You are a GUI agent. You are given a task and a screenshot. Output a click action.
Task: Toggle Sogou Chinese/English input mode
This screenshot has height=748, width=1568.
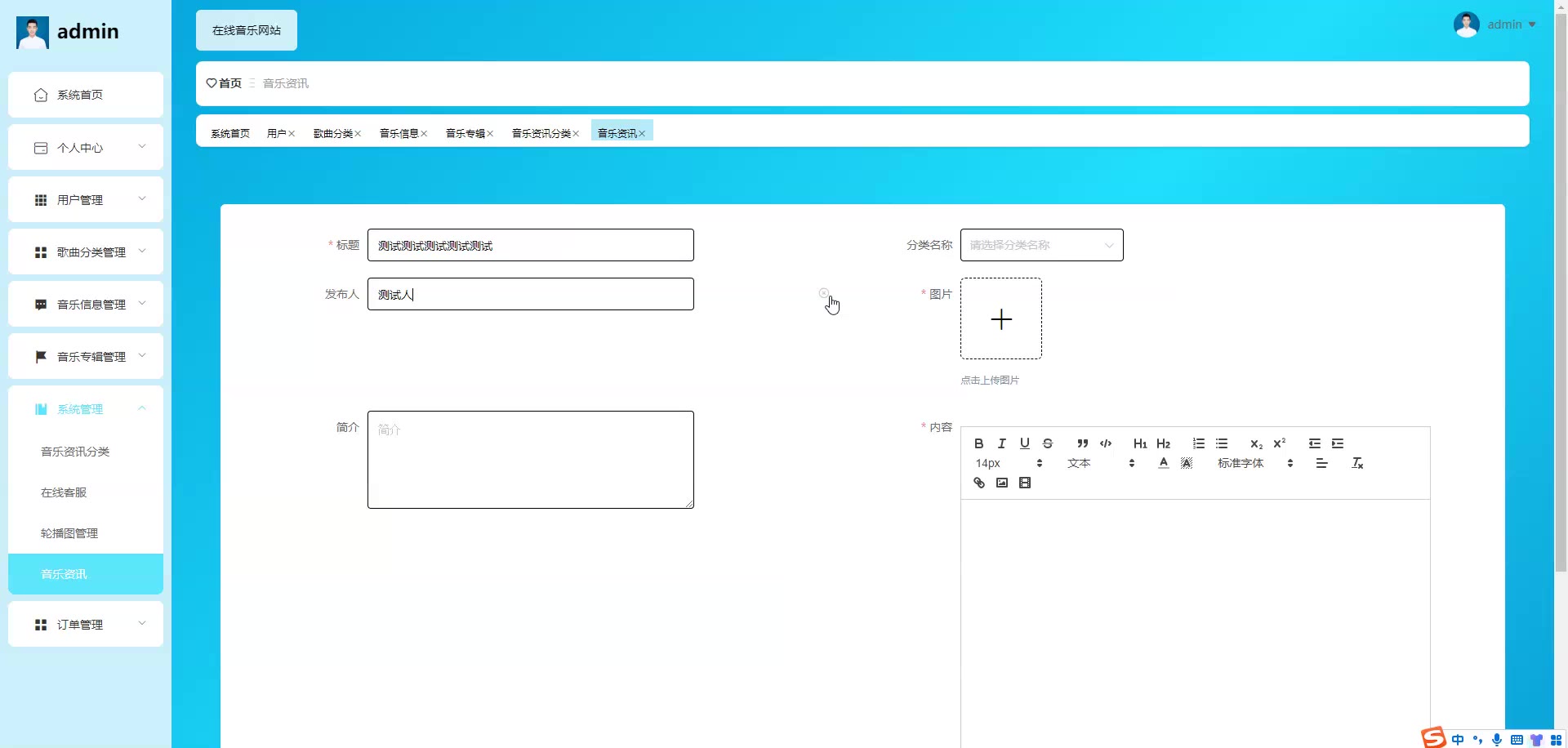click(1458, 740)
